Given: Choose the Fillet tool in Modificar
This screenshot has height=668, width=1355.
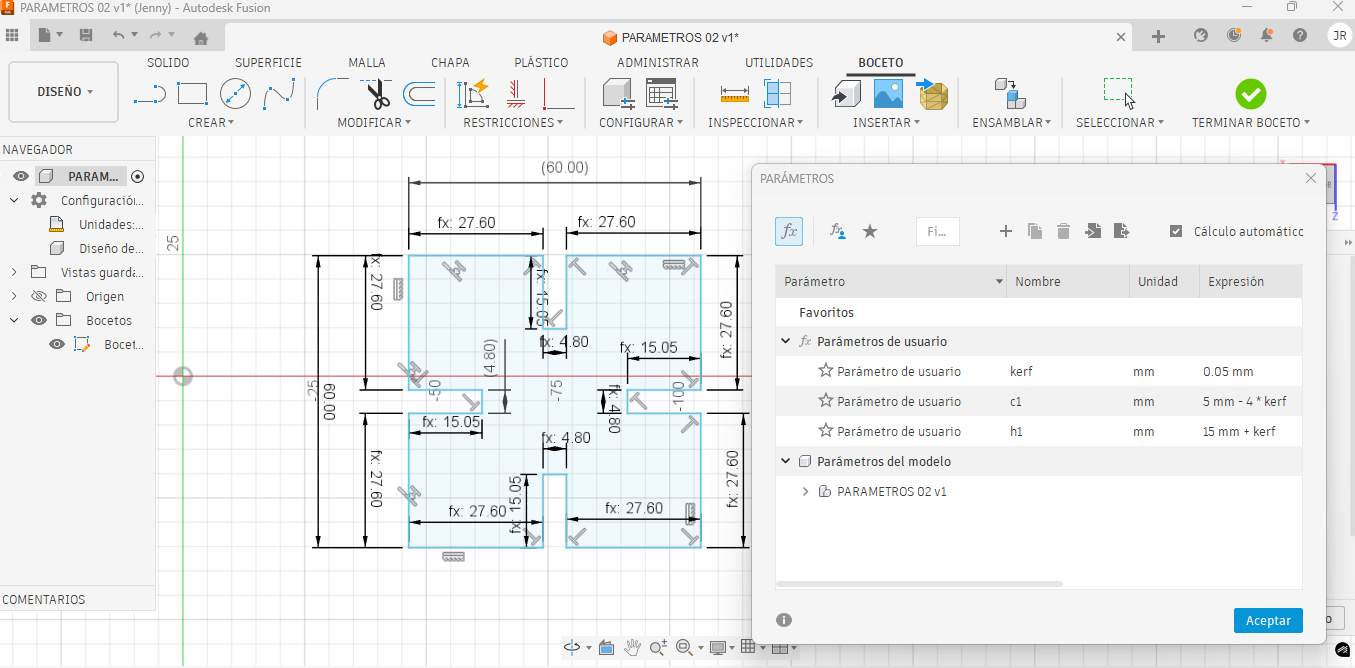Looking at the screenshot, I should click(x=333, y=95).
